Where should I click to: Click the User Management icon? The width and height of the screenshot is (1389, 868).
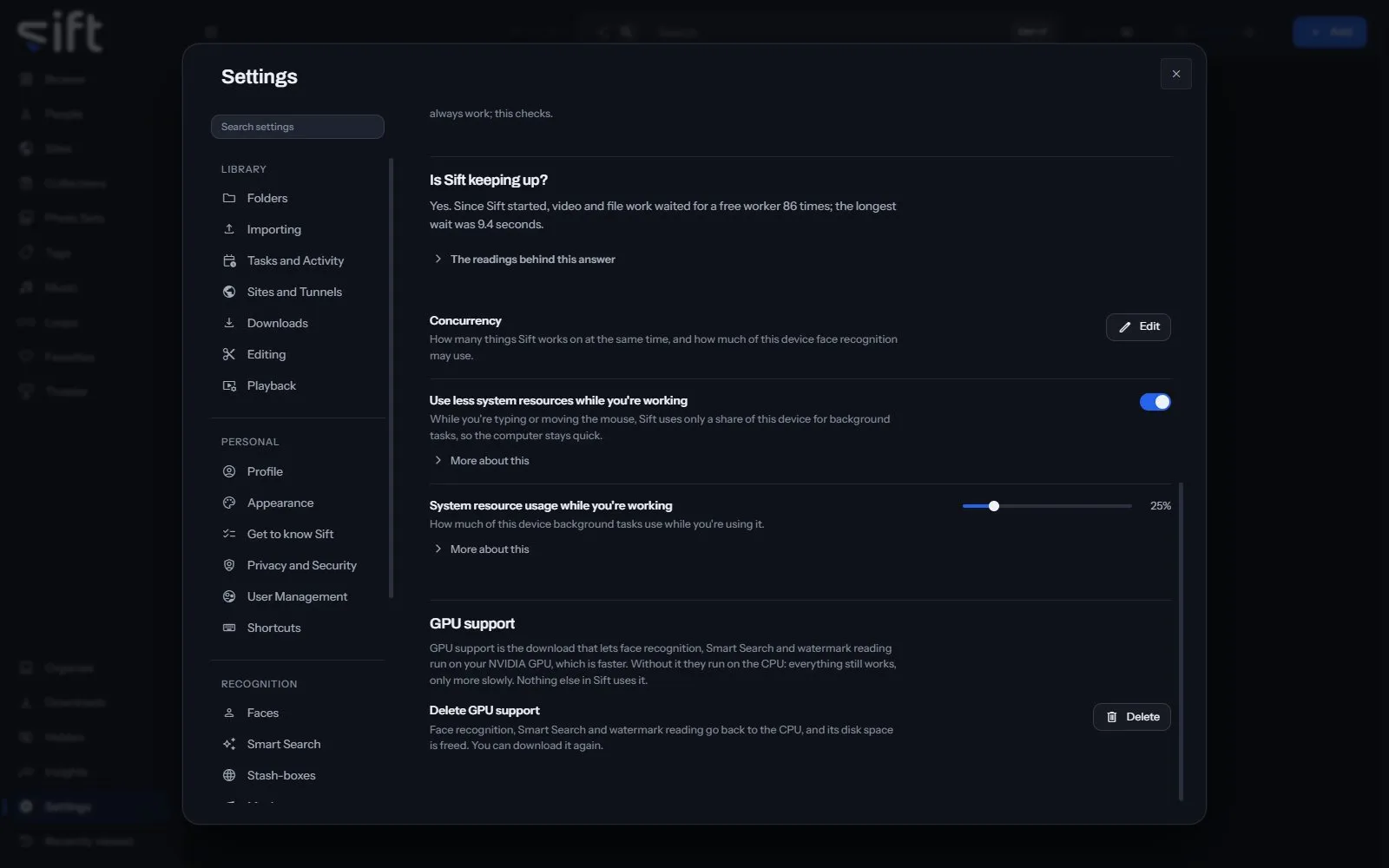[x=229, y=596]
